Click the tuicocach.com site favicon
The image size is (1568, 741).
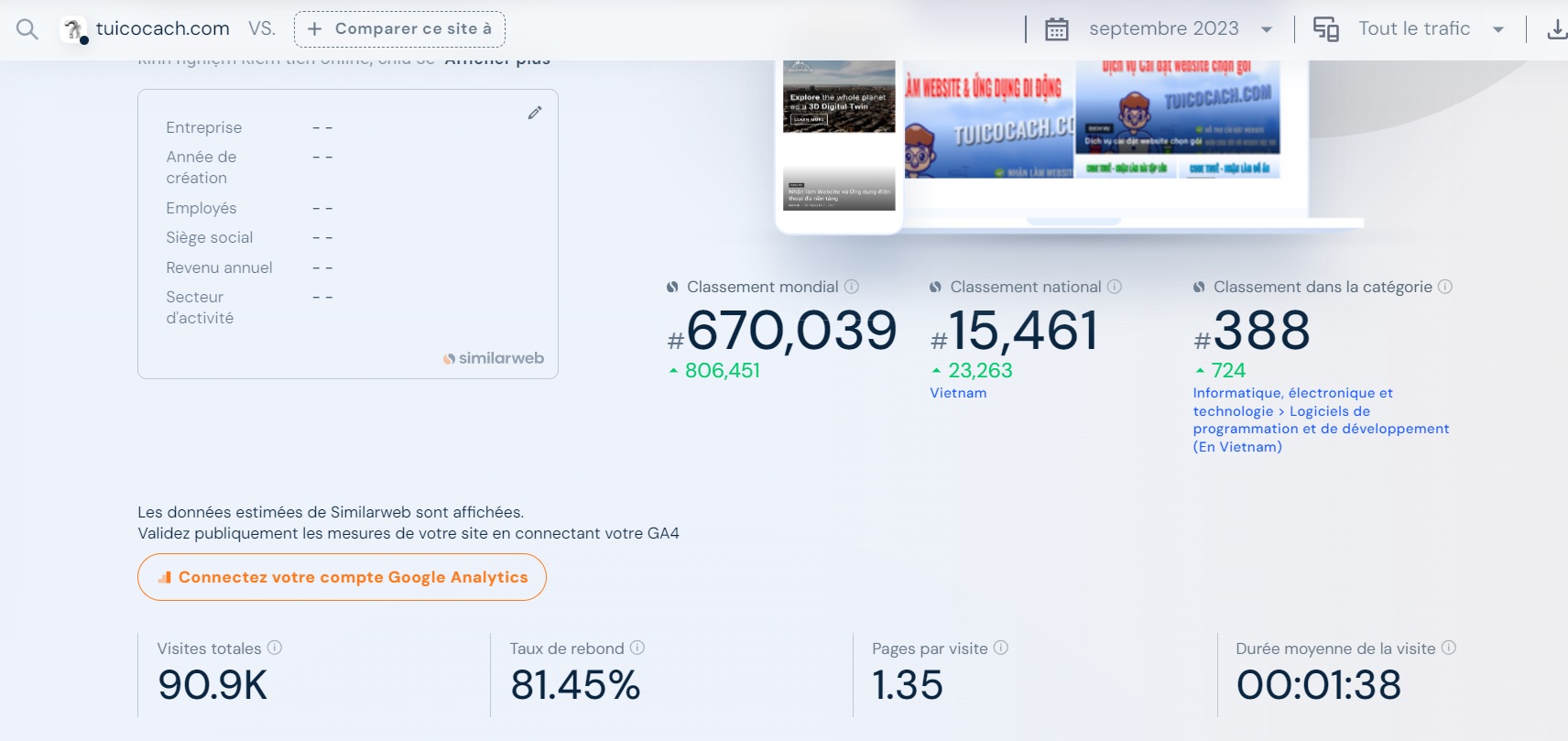tap(73, 29)
